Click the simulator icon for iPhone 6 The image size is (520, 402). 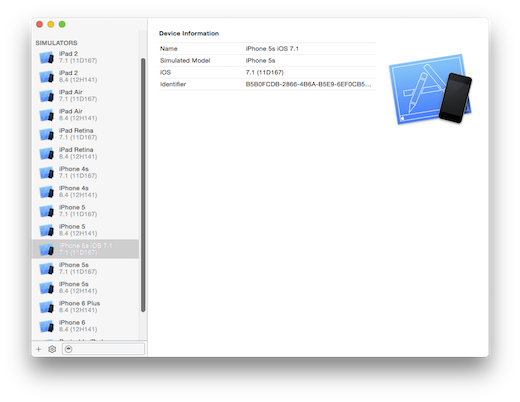tap(47, 326)
